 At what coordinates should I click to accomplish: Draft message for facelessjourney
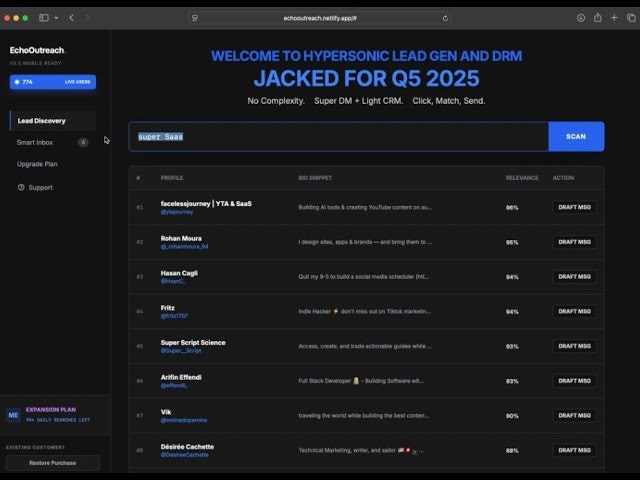574,207
